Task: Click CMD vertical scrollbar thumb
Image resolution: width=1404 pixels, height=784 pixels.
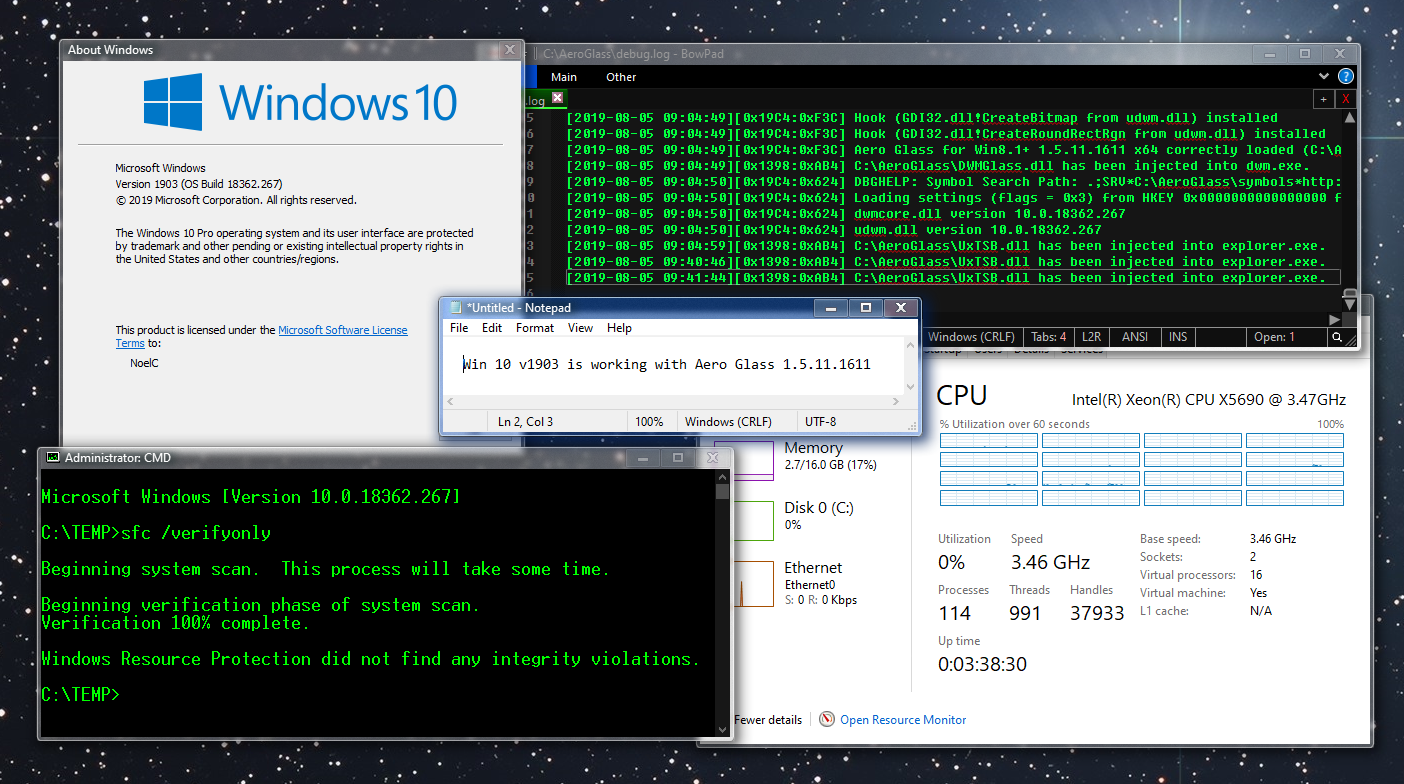Action: pos(722,490)
